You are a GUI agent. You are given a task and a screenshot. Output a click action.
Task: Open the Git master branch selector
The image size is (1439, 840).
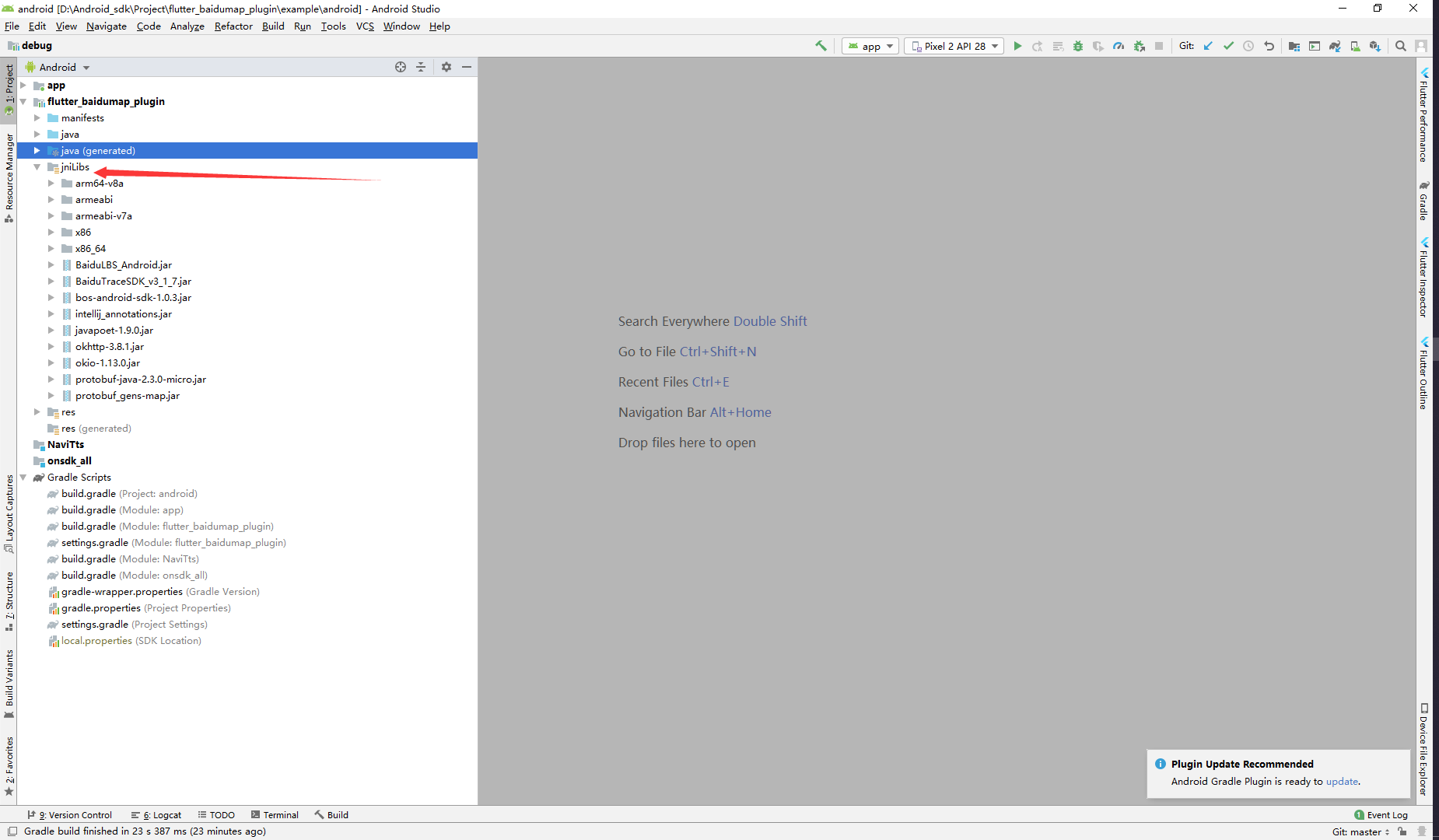(1360, 831)
